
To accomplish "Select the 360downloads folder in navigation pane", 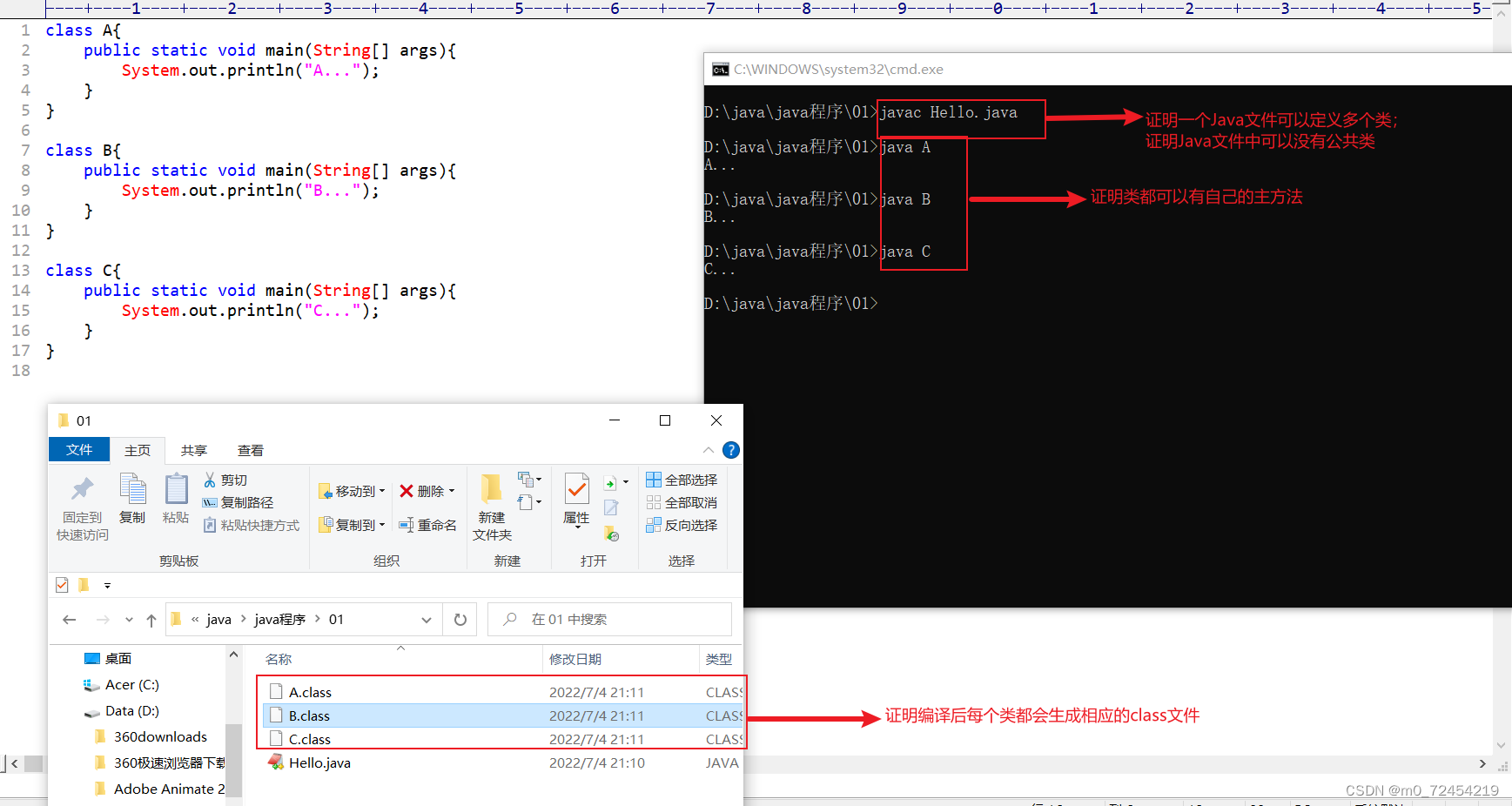I will pyautogui.click(x=160, y=736).
